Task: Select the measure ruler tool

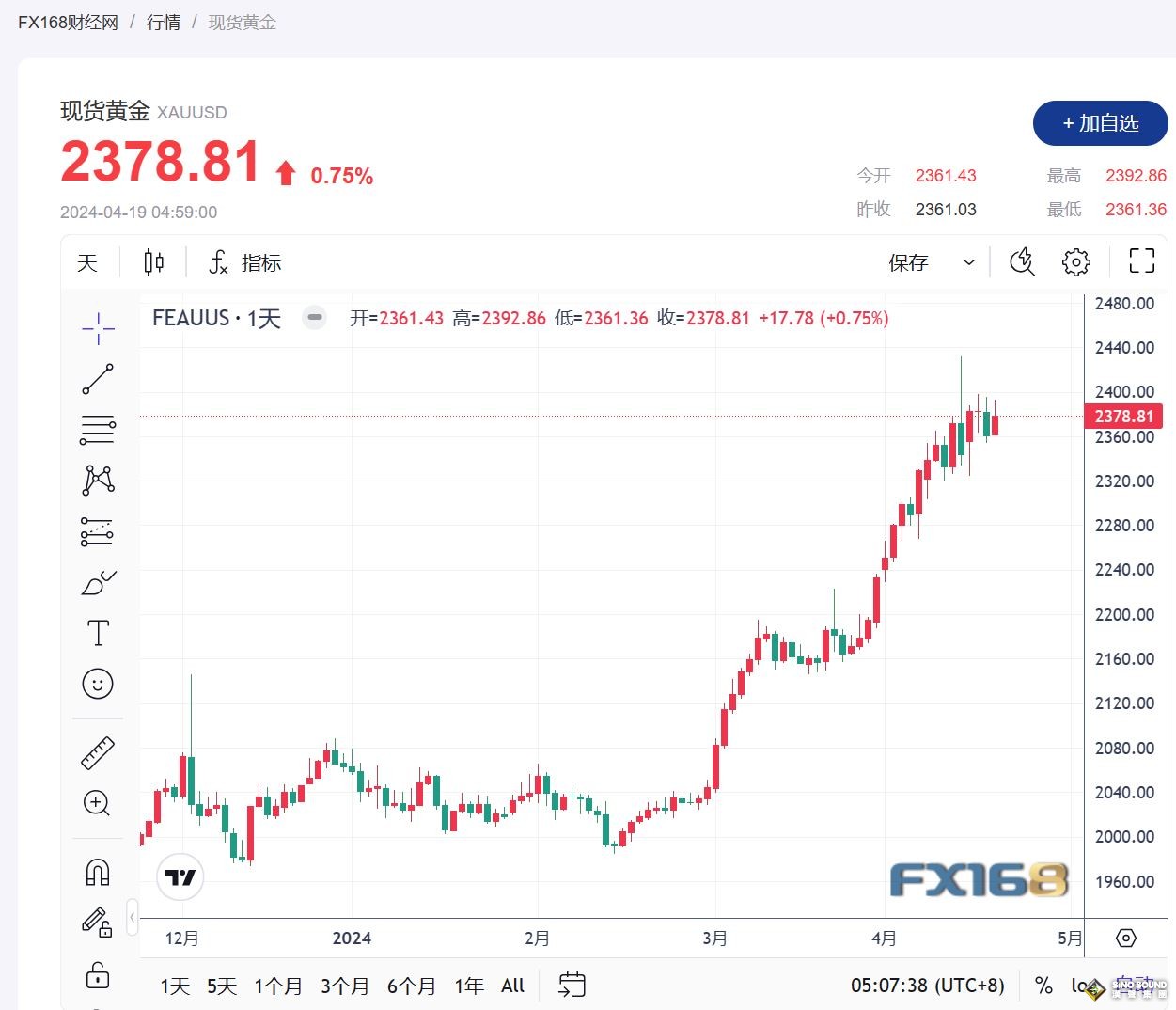Action: click(98, 752)
